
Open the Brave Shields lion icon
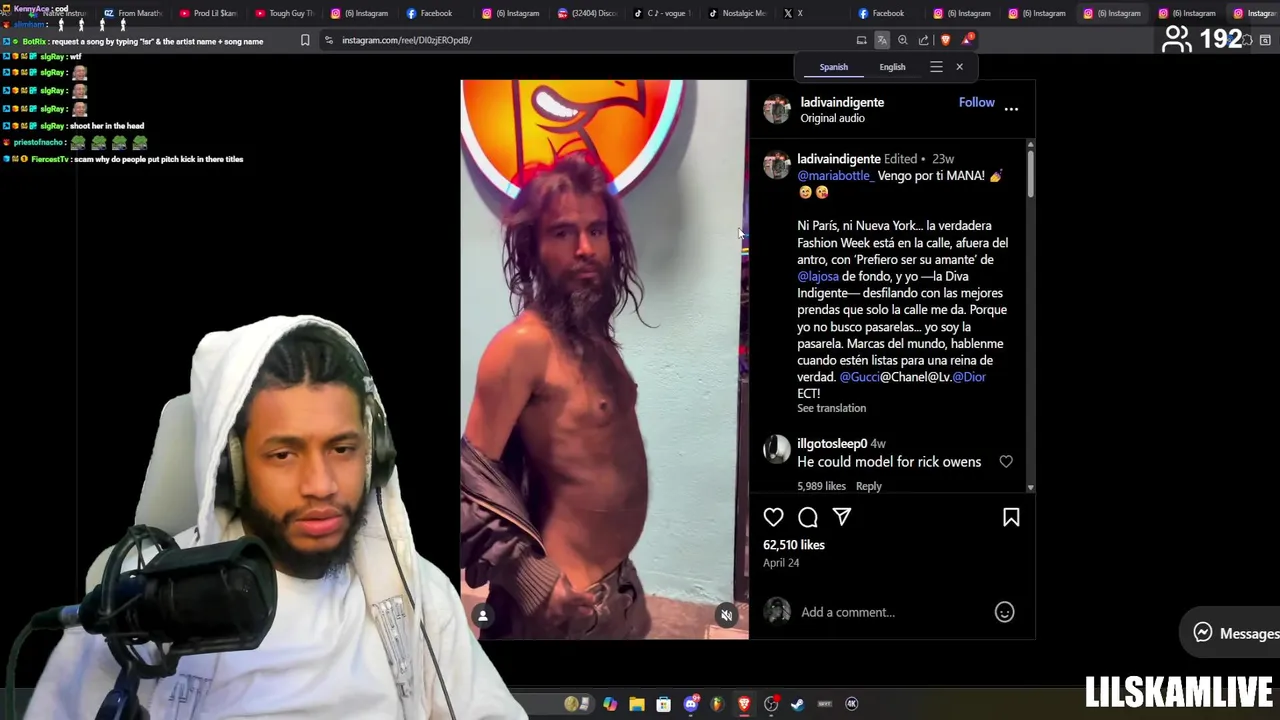(x=945, y=40)
